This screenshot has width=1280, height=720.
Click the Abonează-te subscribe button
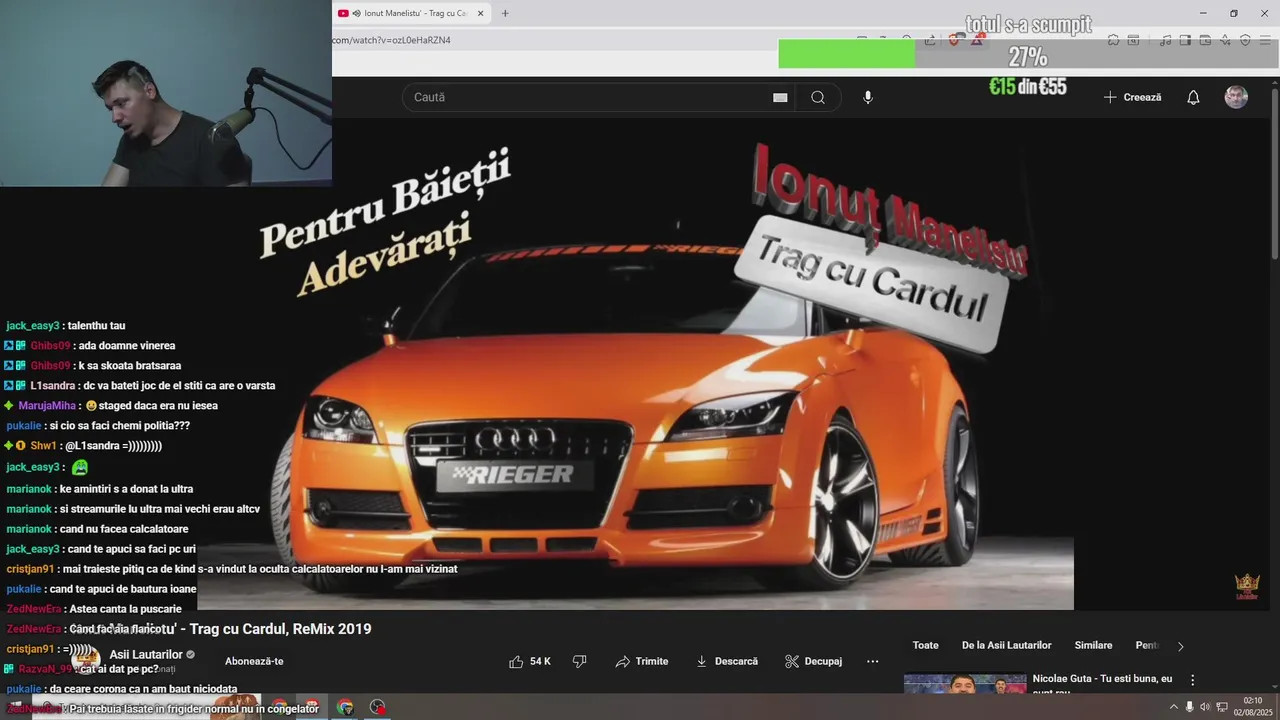click(254, 661)
